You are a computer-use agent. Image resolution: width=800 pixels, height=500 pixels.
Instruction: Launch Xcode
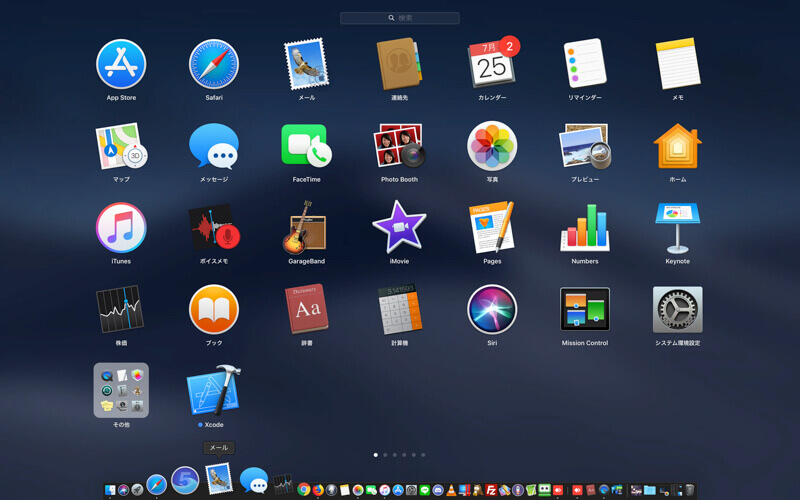(x=214, y=390)
